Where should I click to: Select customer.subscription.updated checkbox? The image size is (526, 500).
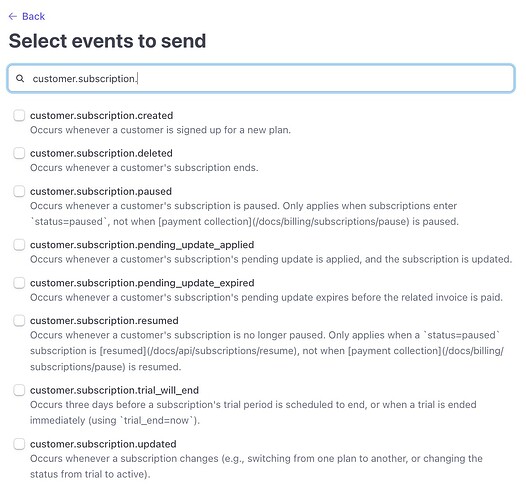tap(19, 444)
